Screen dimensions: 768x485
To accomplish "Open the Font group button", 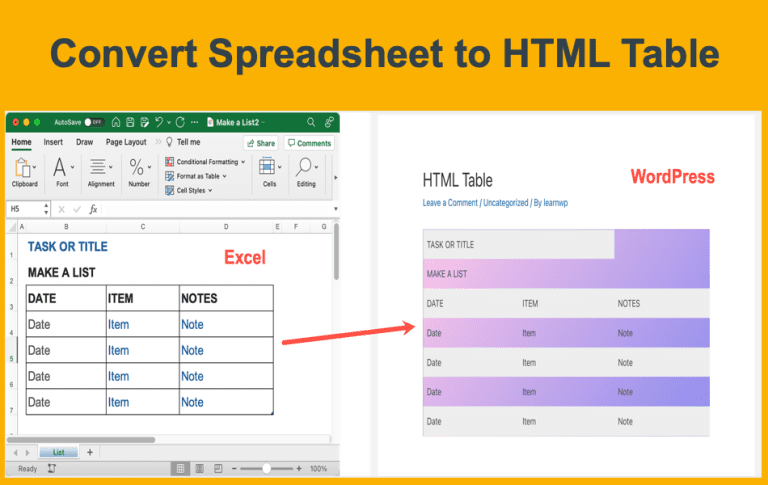I will click(x=63, y=172).
